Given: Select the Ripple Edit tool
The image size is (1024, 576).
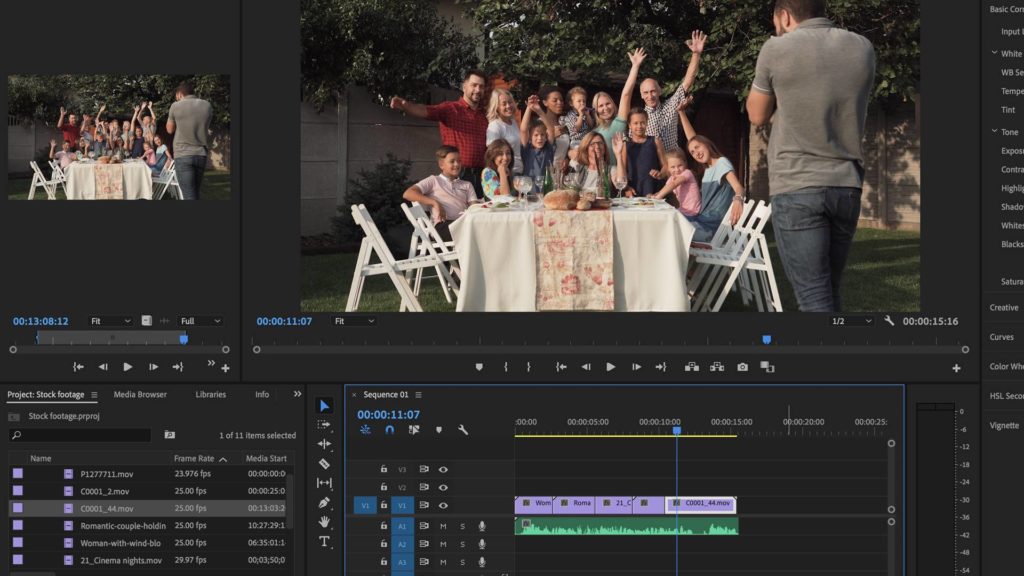Looking at the screenshot, I should [324, 444].
